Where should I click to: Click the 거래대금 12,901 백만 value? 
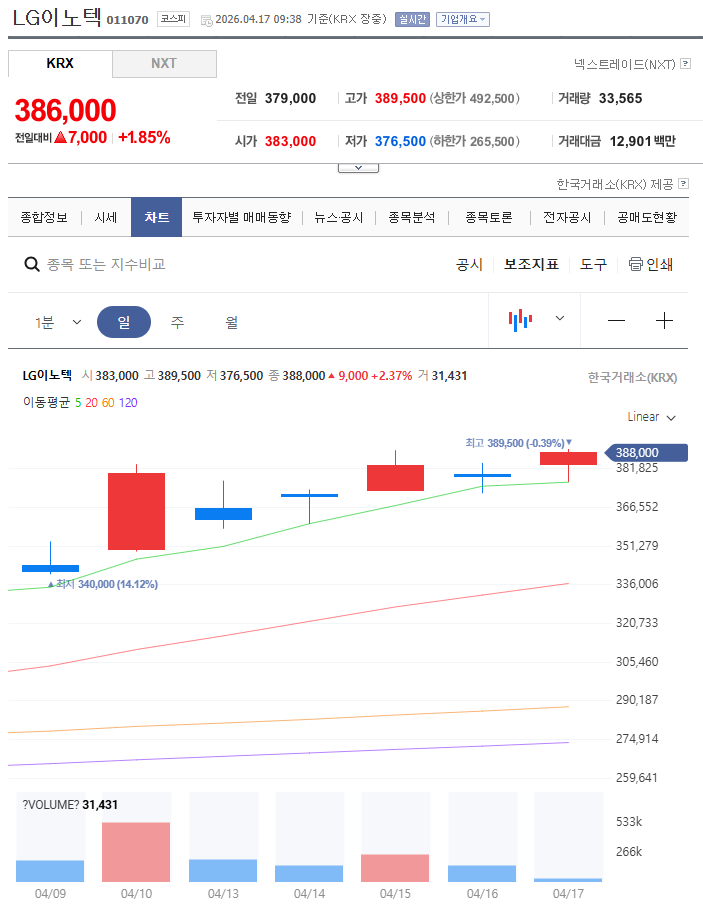(643, 141)
